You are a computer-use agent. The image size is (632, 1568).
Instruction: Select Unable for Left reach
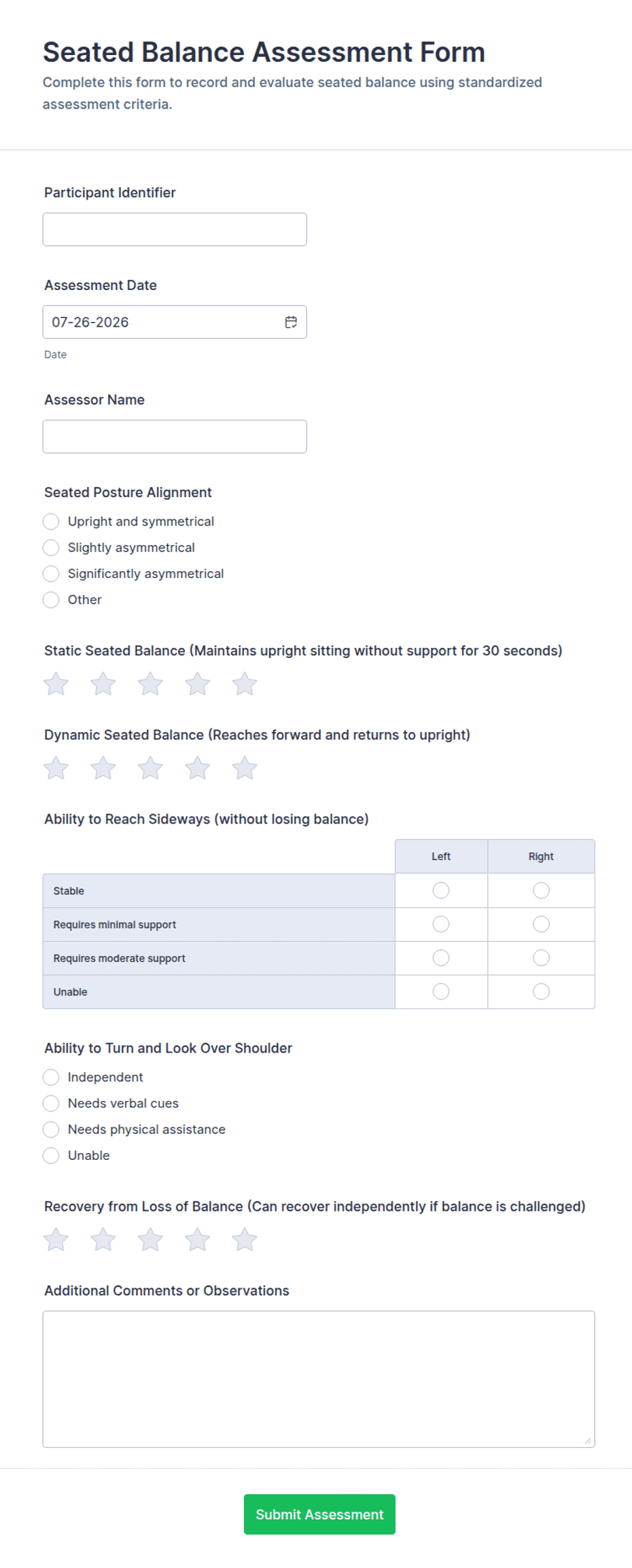click(441, 991)
